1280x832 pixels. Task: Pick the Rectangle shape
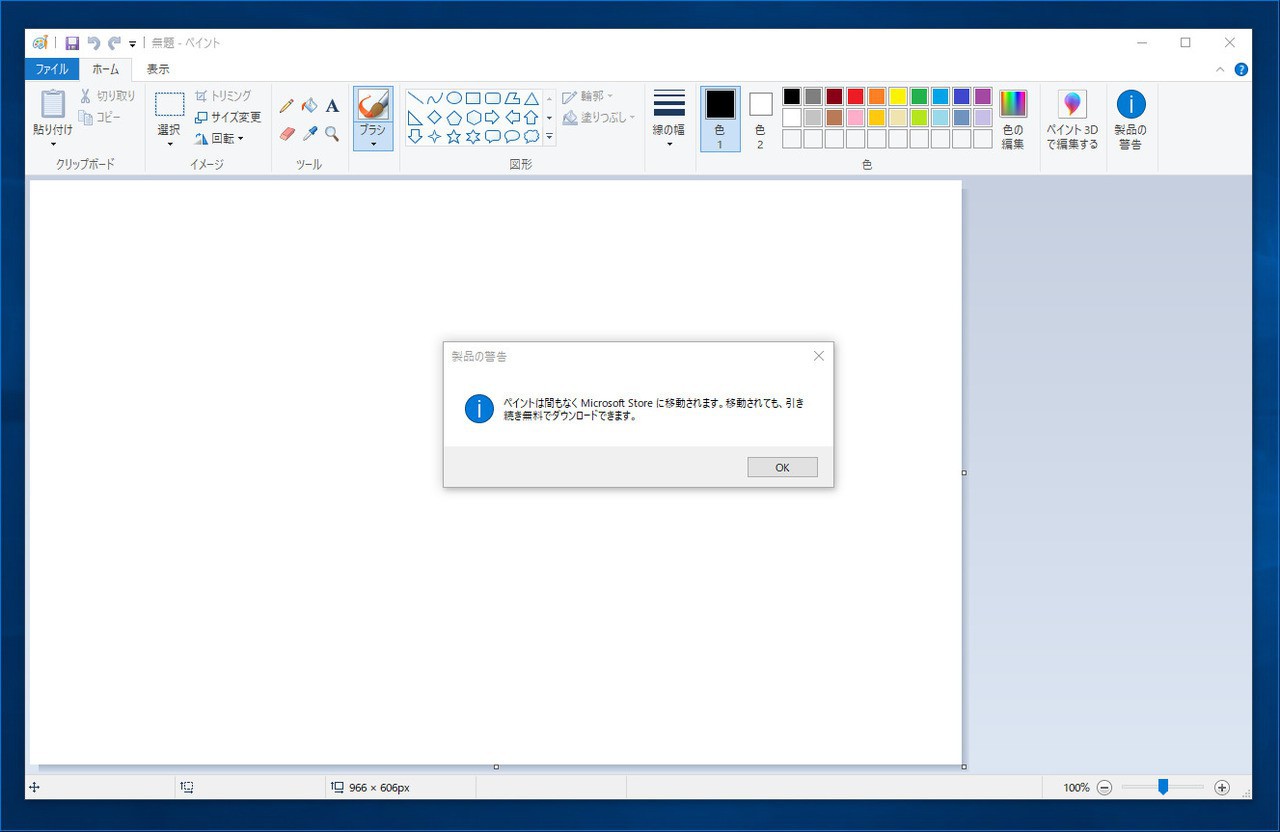pos(473,98)
